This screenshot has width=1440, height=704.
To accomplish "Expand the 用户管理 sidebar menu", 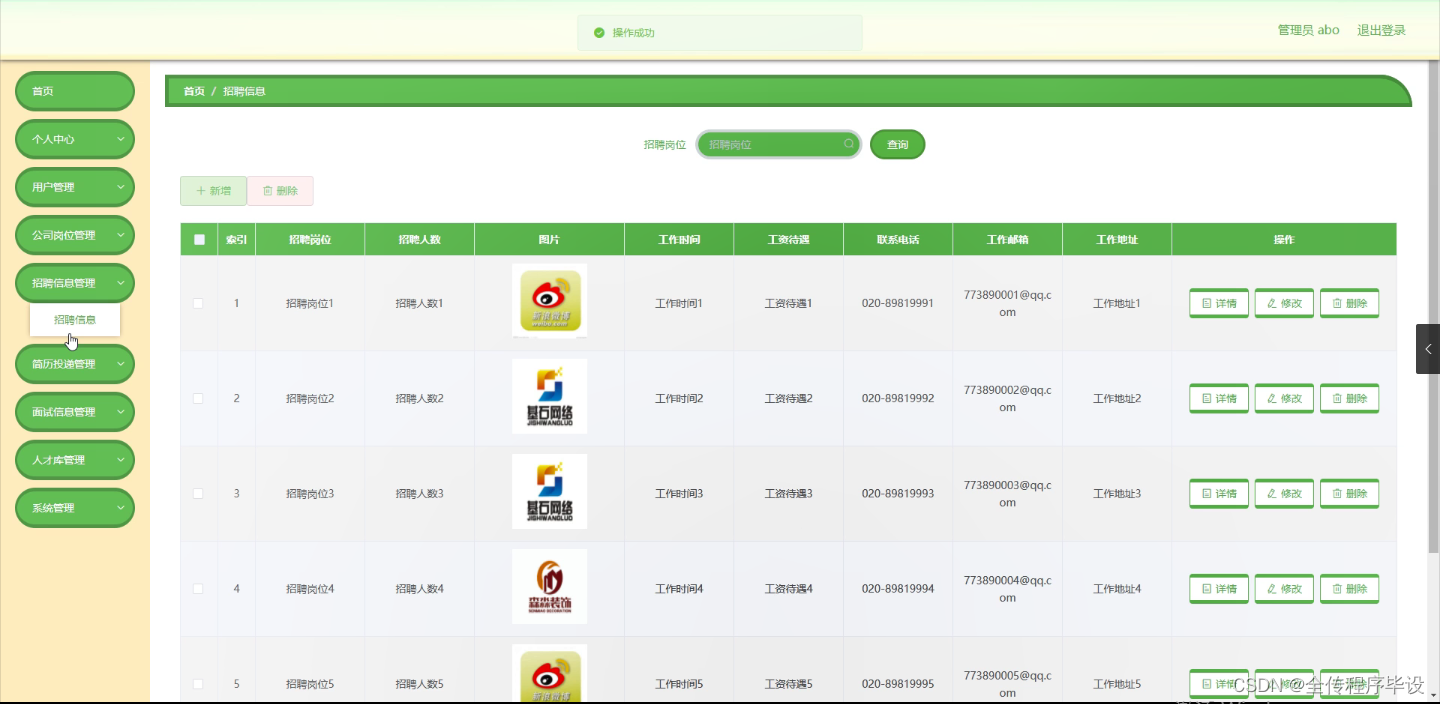I will [x=74, y=187].
